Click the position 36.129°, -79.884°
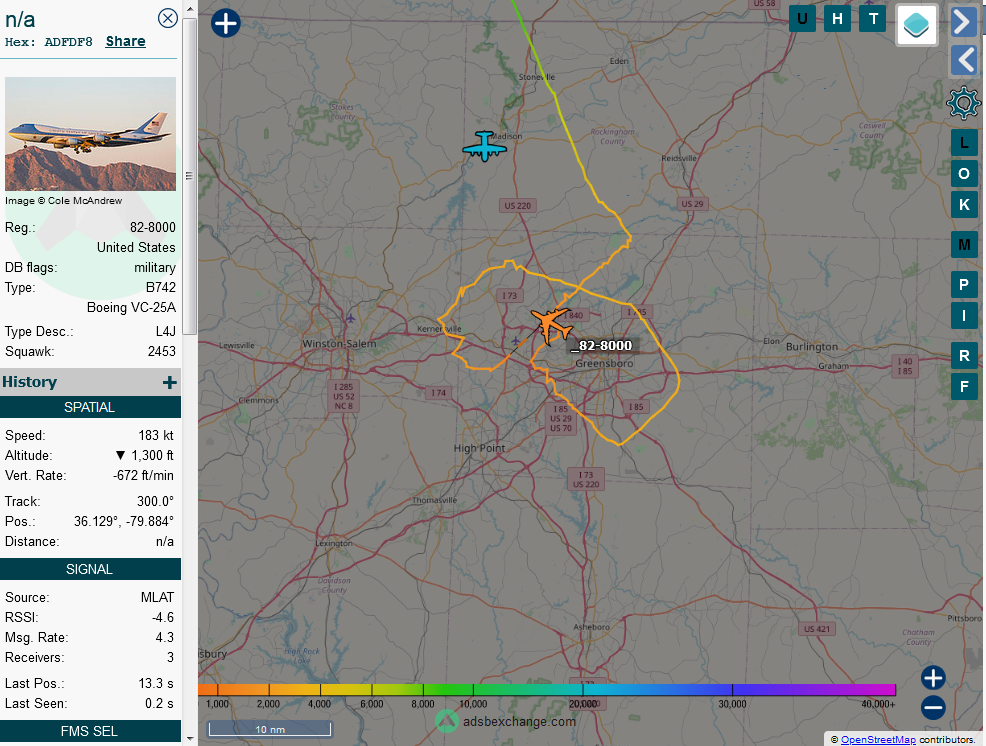The width and height of the screenshot is (986, 746). point(124,521)
